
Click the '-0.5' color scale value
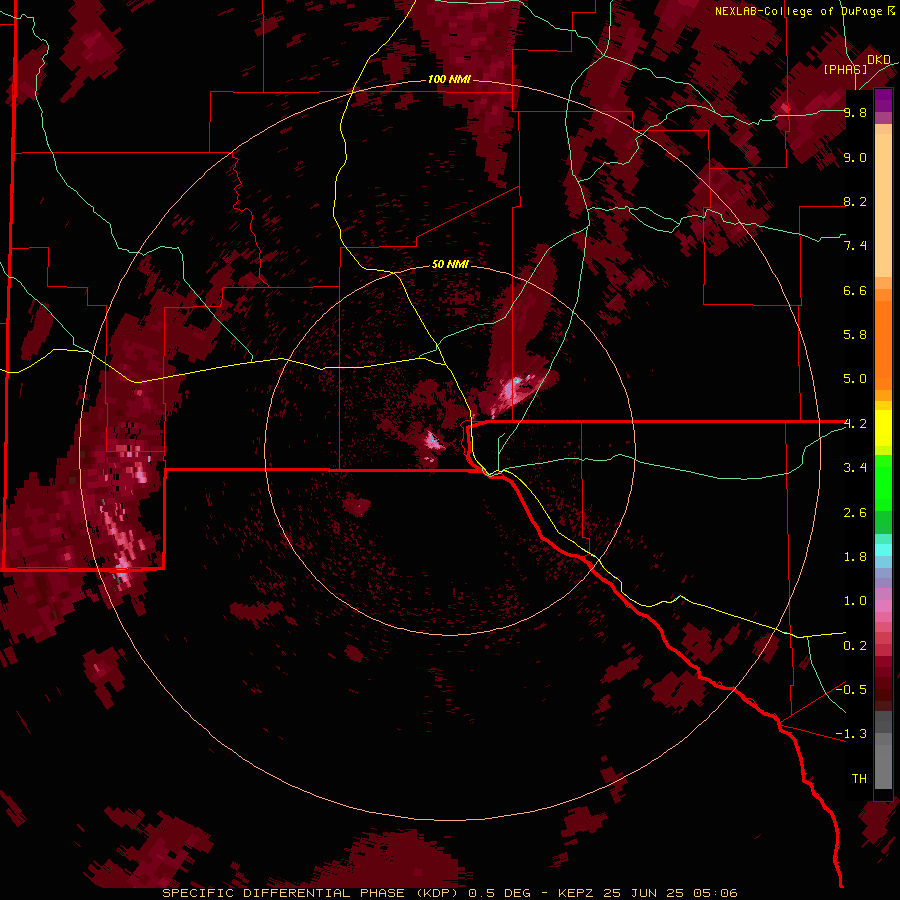pos(851,690)
